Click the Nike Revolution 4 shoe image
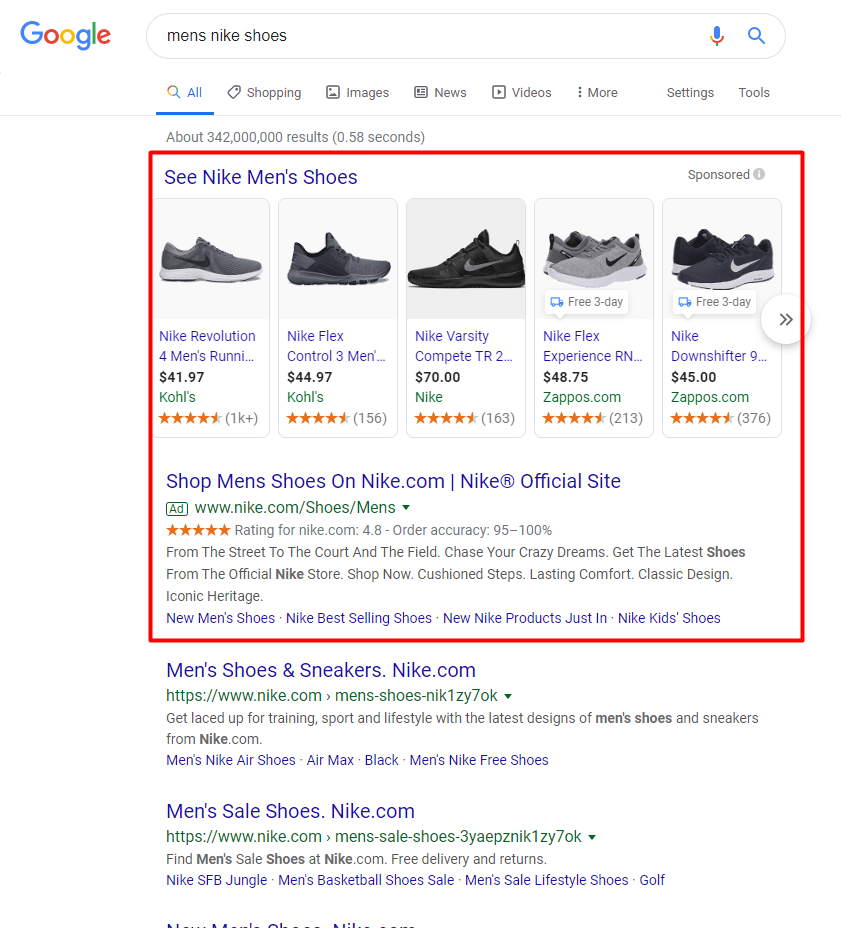This screenshot has width=841, height=928. (x=211, y=259)
